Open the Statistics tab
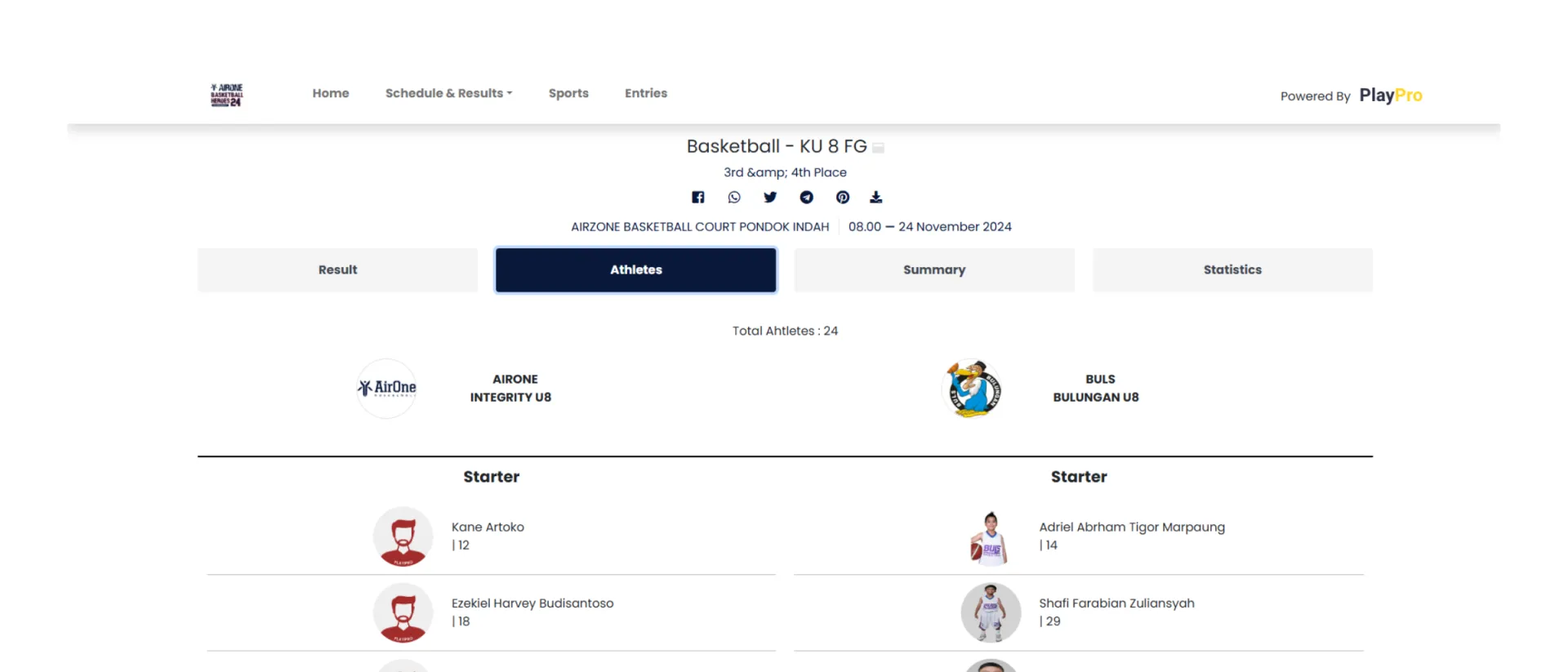Screen dimensions: 1568x672 [1232, 270]
